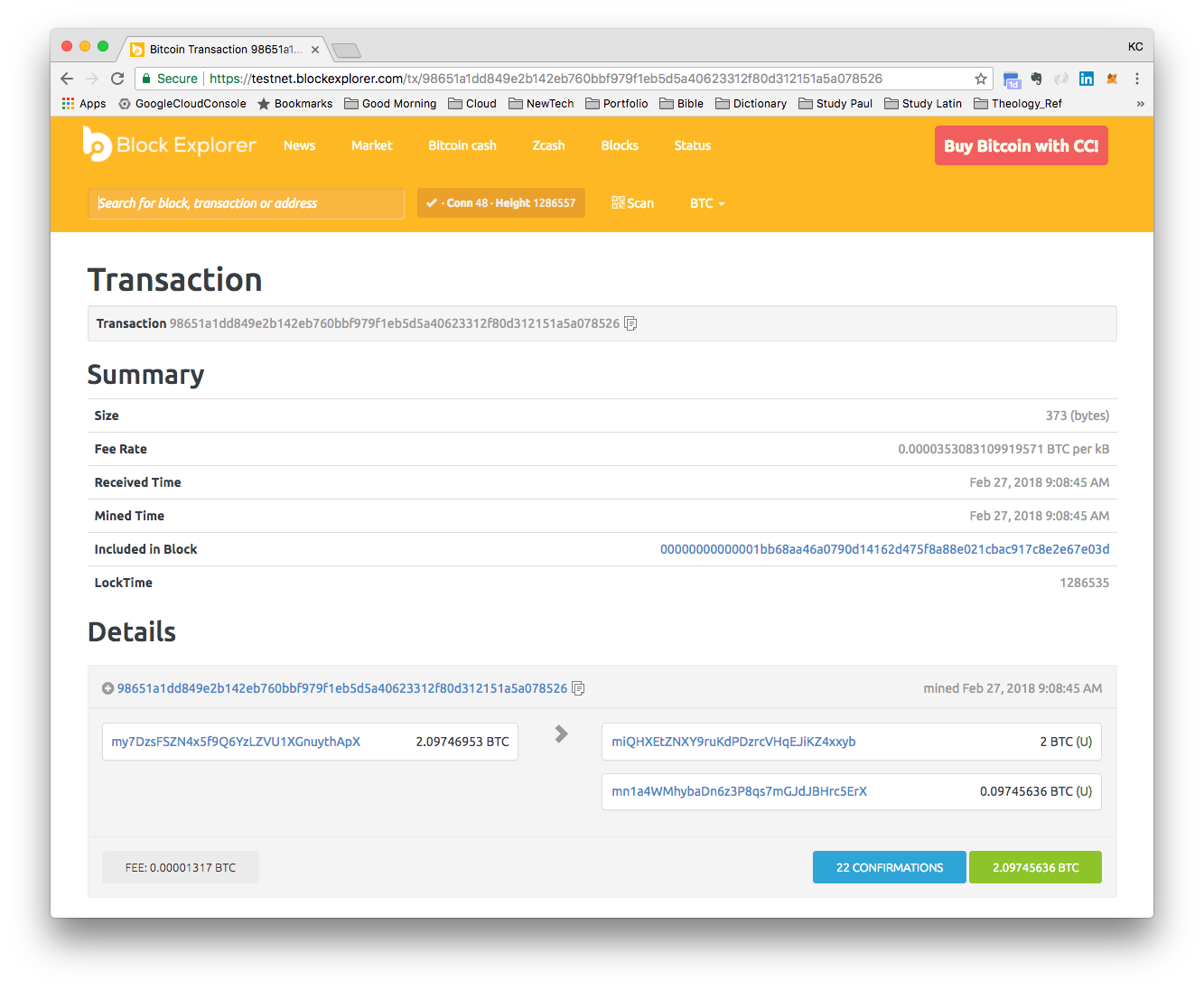This screenshot has width=1204, height=990.
Task: Click the 22 CONFIRMATIONS indicator
Action: [x=888, y=866]
